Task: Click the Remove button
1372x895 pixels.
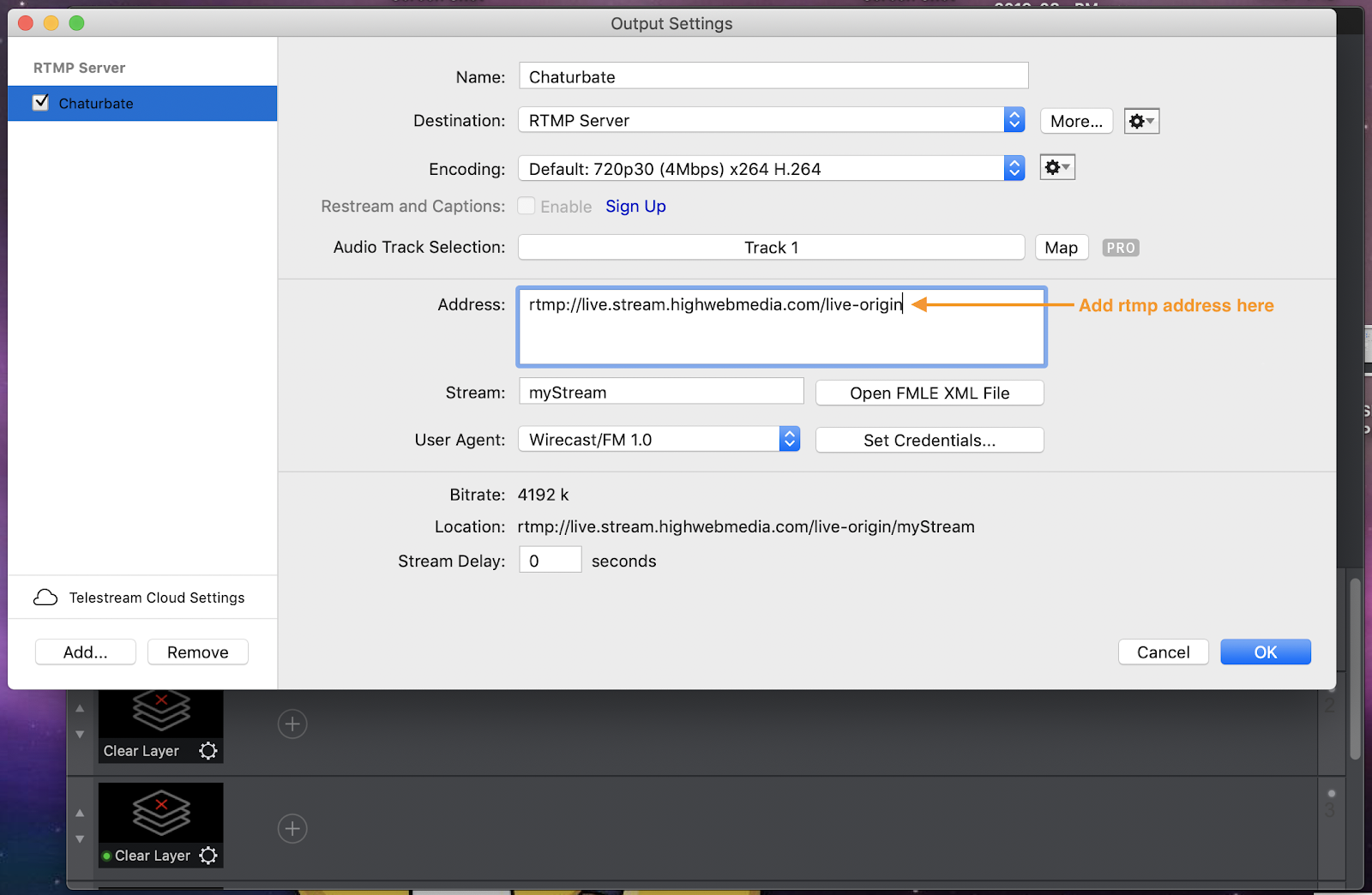Action: click(198, 652)
